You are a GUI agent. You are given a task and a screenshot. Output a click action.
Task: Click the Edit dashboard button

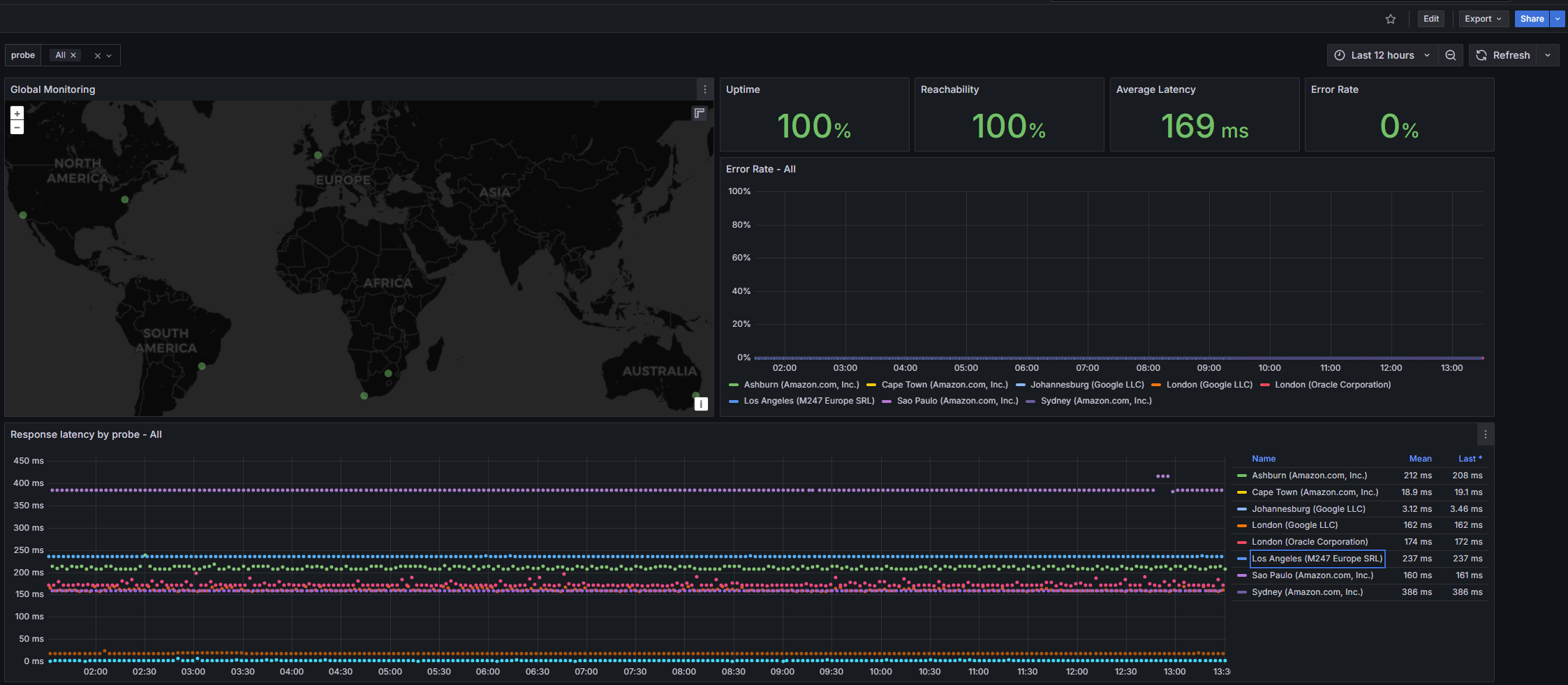[1430, 19]
